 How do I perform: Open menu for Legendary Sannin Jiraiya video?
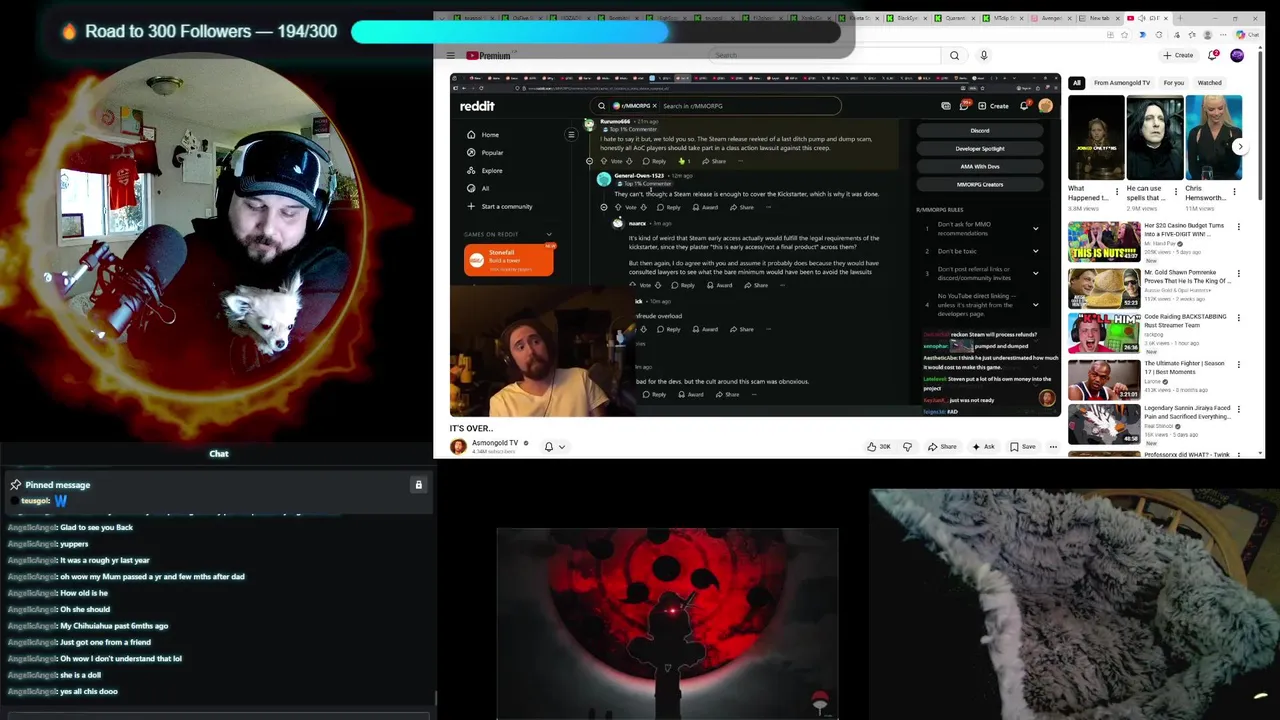pos(1239,410)
